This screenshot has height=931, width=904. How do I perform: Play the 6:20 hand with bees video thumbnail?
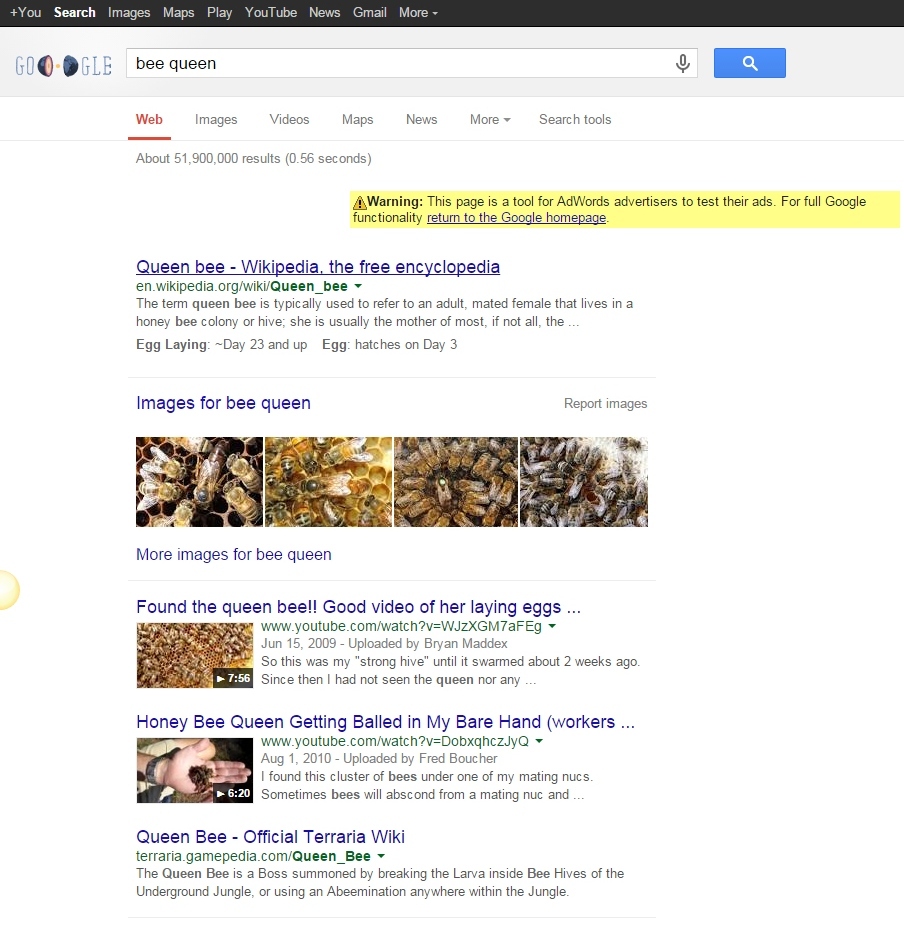point(195,771)
